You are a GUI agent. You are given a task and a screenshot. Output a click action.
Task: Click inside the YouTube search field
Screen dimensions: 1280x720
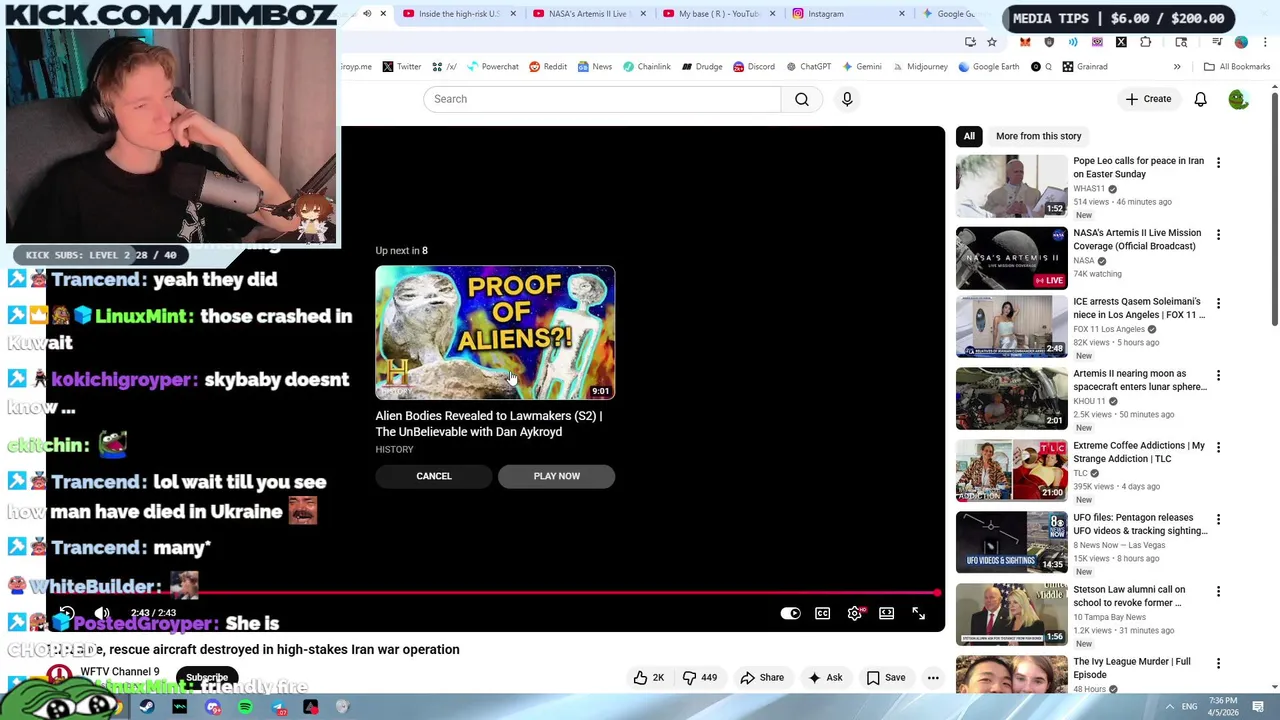pos(602,99)
